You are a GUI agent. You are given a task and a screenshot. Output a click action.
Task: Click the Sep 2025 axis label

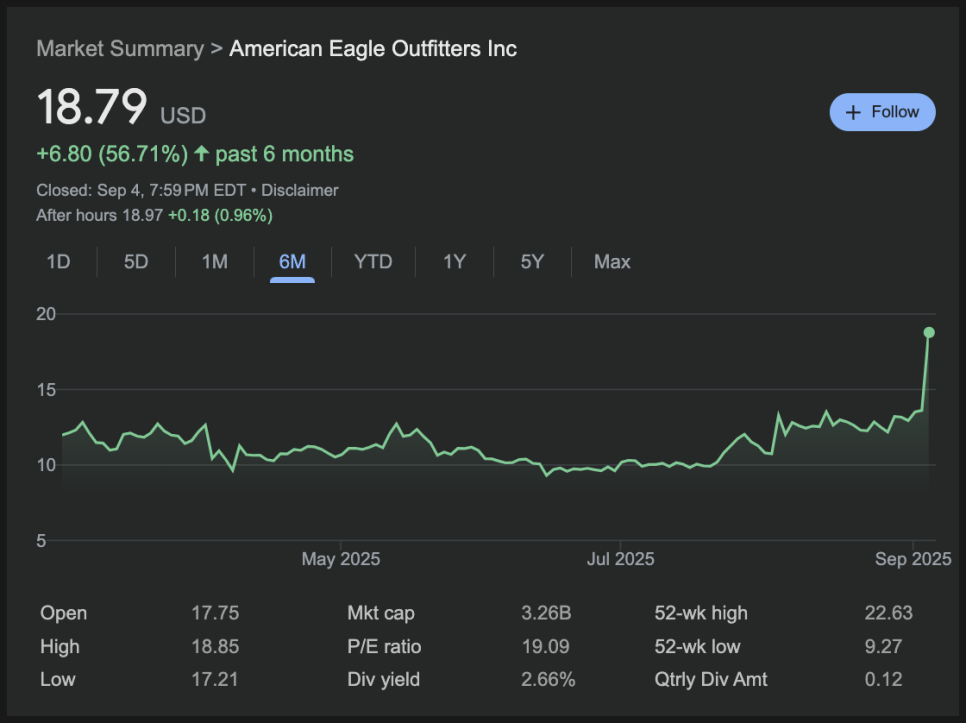913,559
